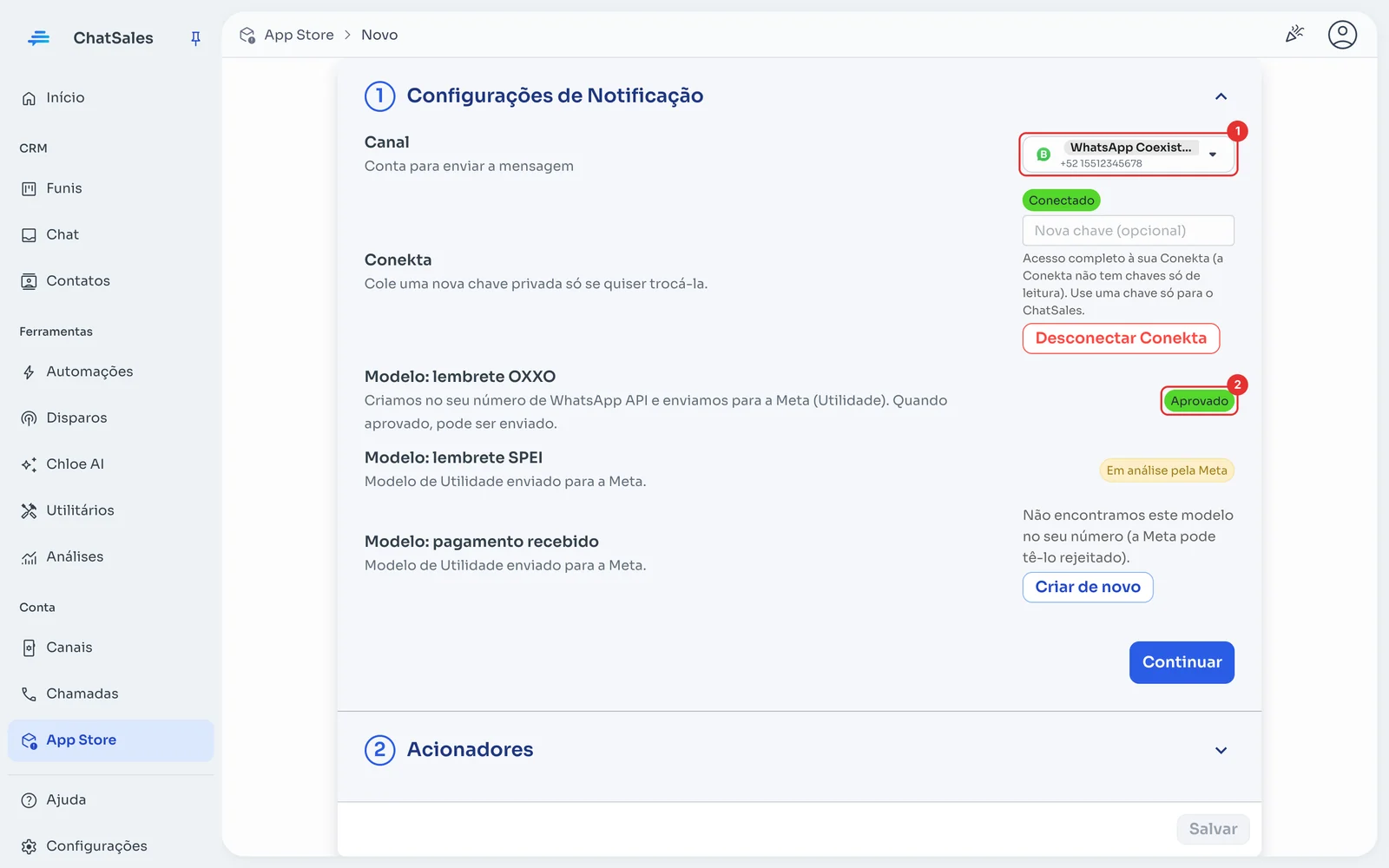
Task: Open the user profile avatar
Action: (1342, 35)
